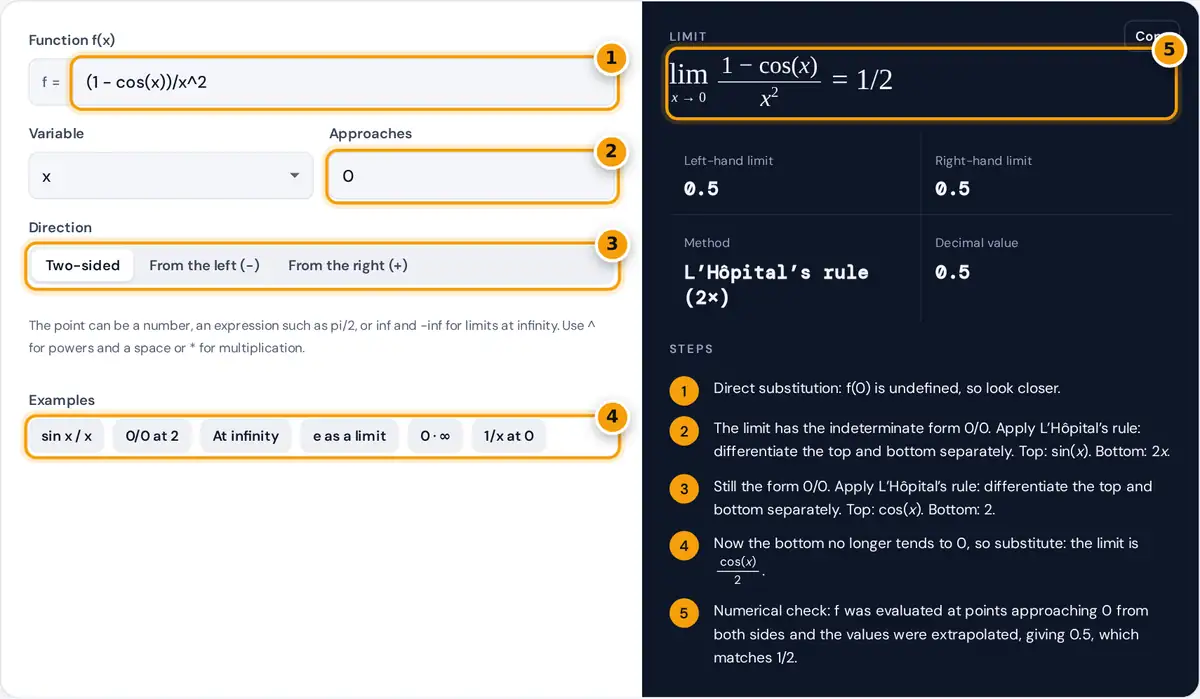Load the 0·∞ example
The image size is (1200, 699).
(435, 436)
